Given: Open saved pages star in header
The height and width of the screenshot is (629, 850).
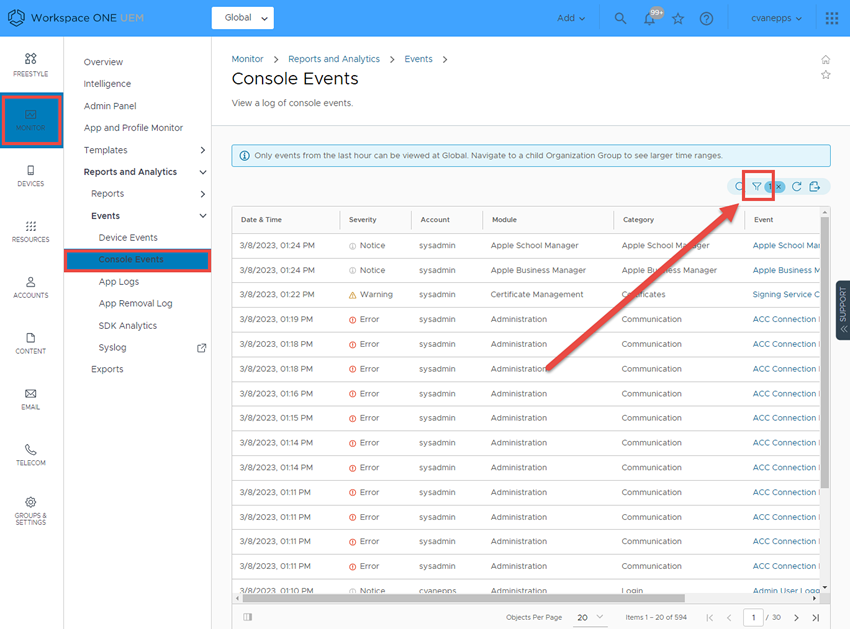Looking at the screenshot, I should click(x=678, y=18).
